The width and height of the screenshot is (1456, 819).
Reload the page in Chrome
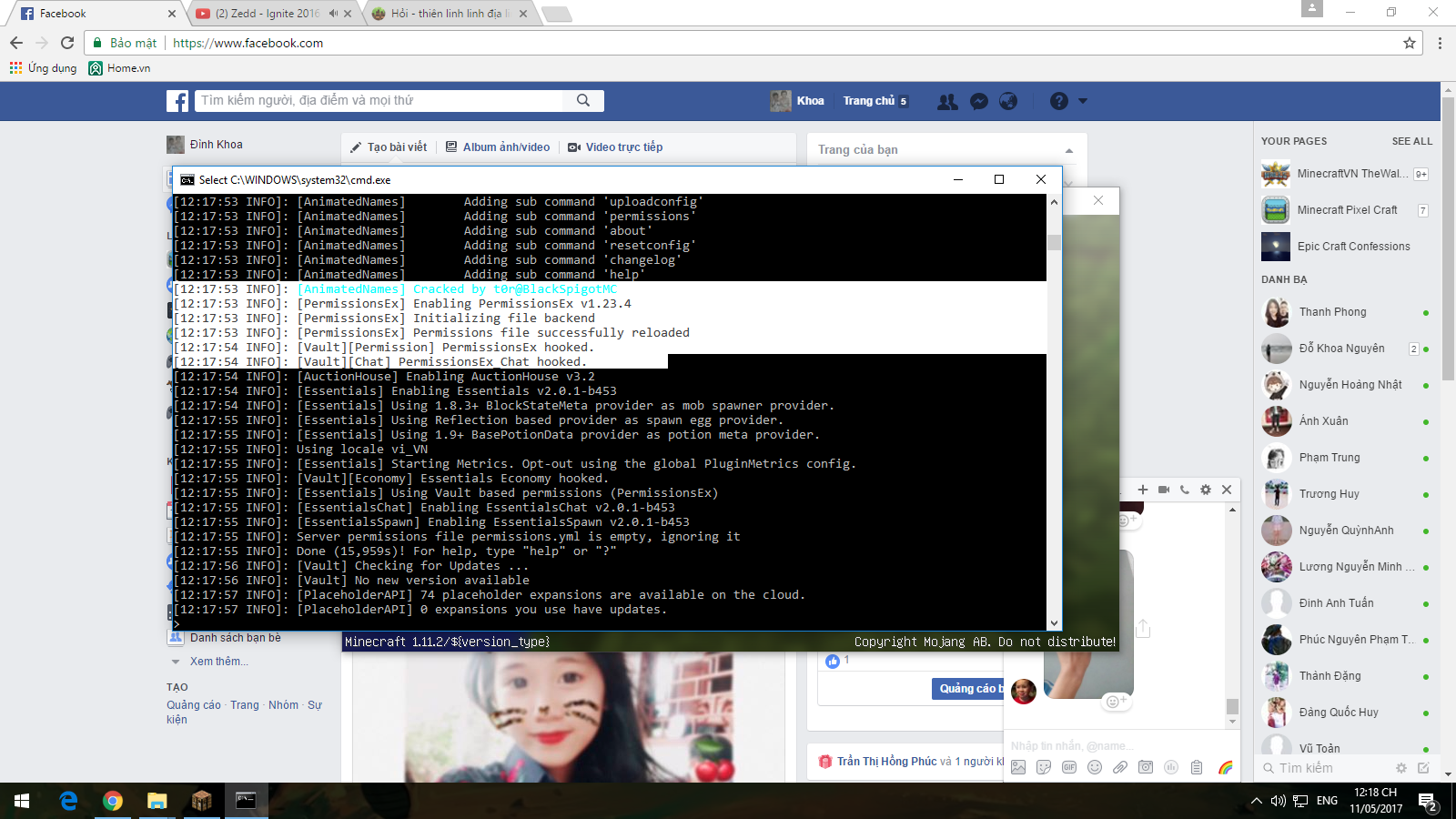[x=67, y=43]
